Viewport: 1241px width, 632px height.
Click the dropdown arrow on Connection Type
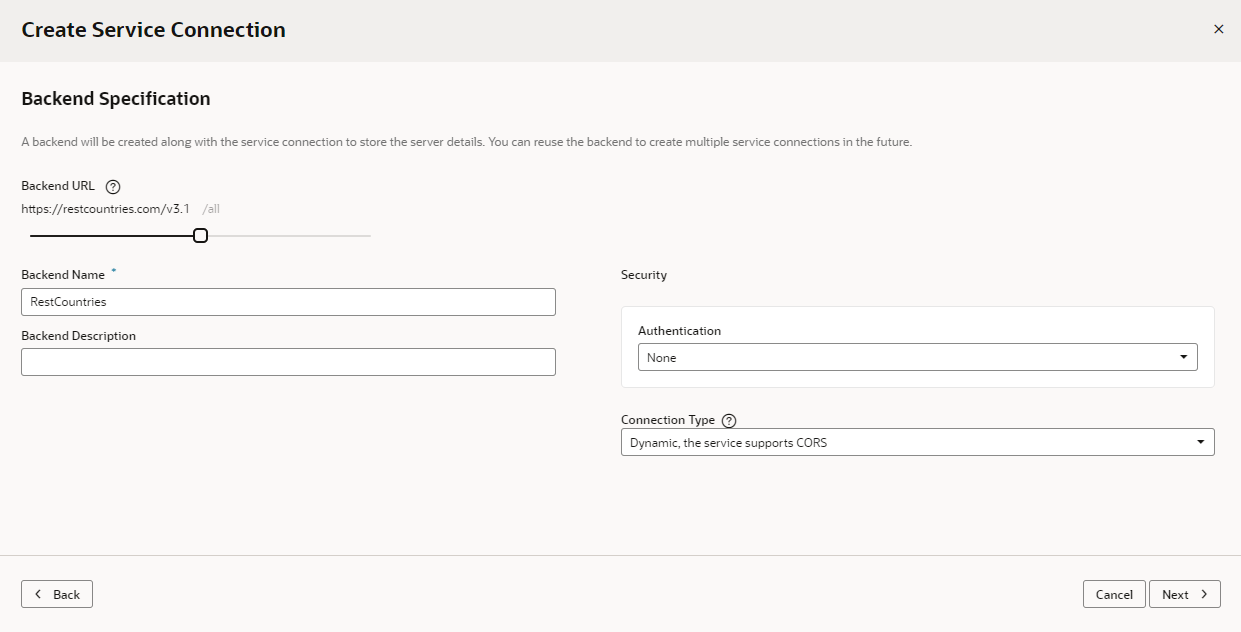pos(1200,441)
